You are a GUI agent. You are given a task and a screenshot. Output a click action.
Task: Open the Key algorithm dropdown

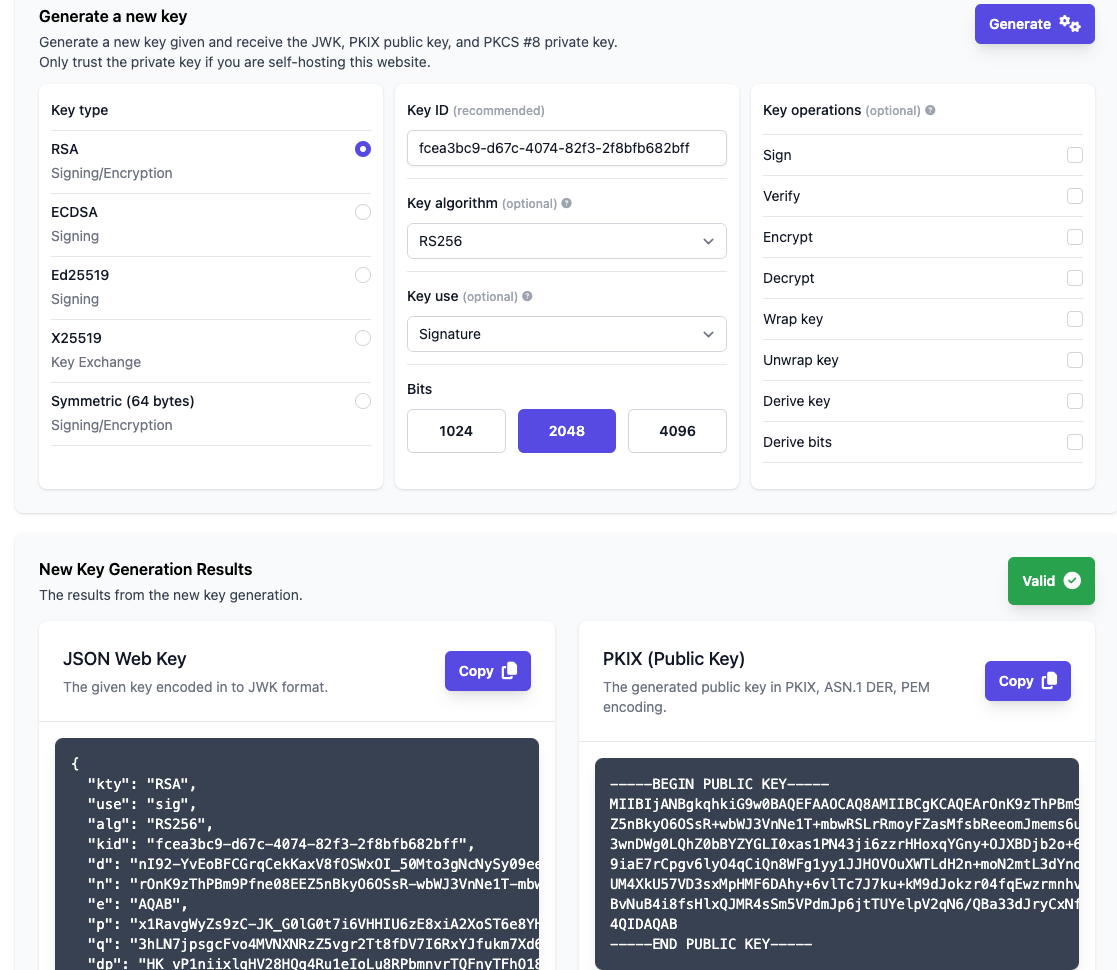[x=566, y=241]
